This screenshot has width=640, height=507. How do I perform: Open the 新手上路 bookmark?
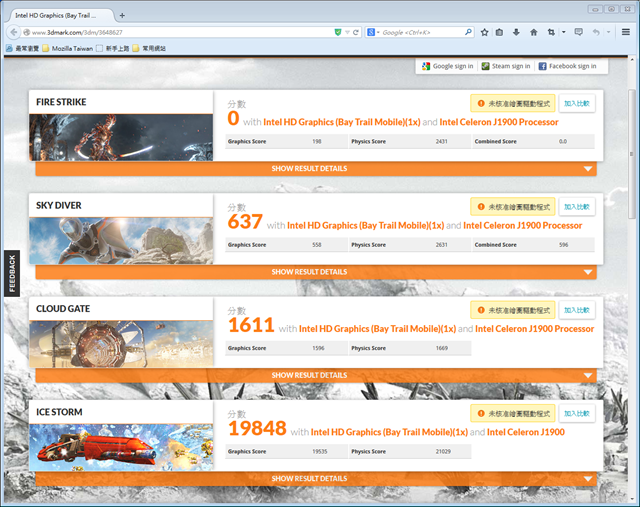[x=113, y=48]
